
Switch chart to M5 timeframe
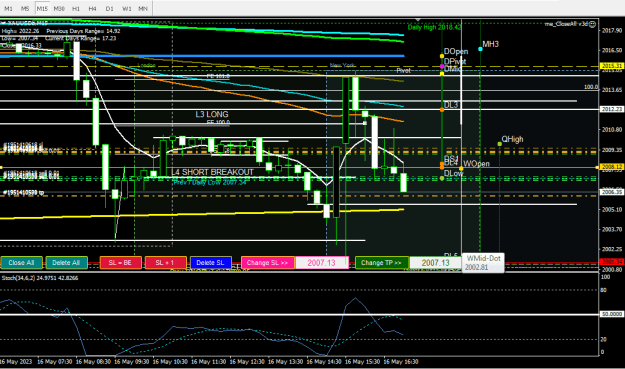[x=25, y=8]
